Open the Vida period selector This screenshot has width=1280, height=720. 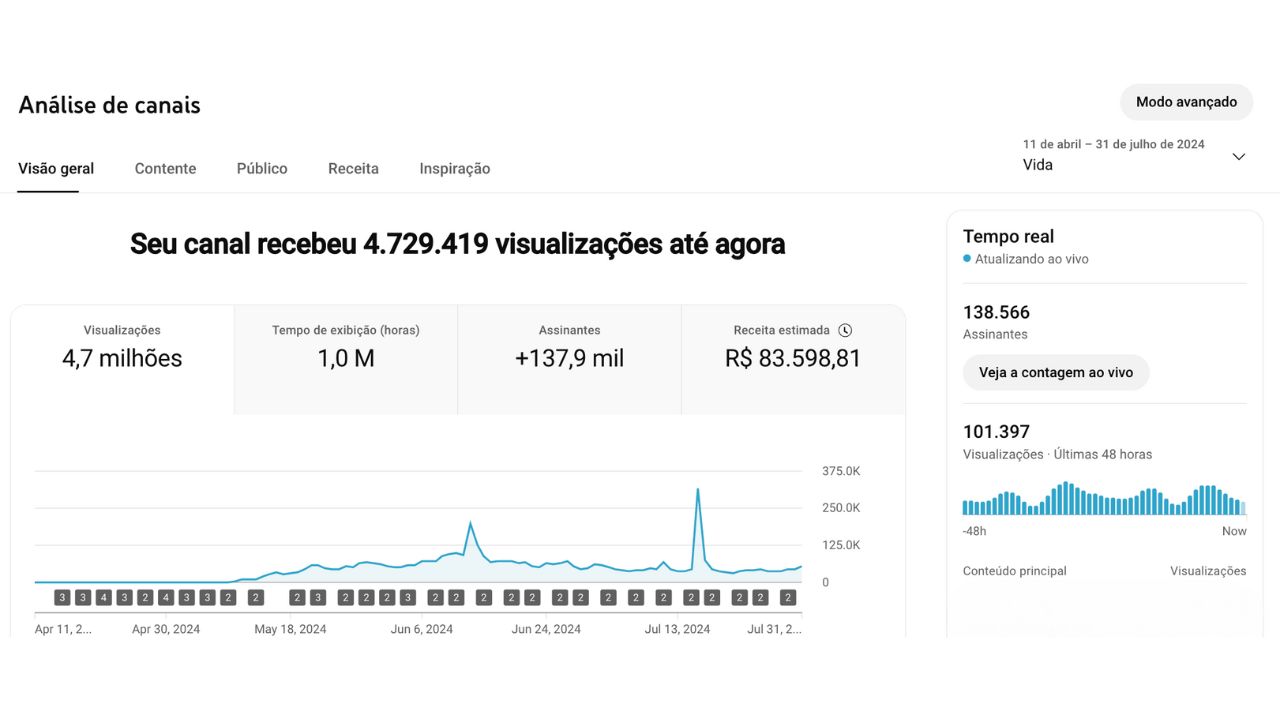1038,165
